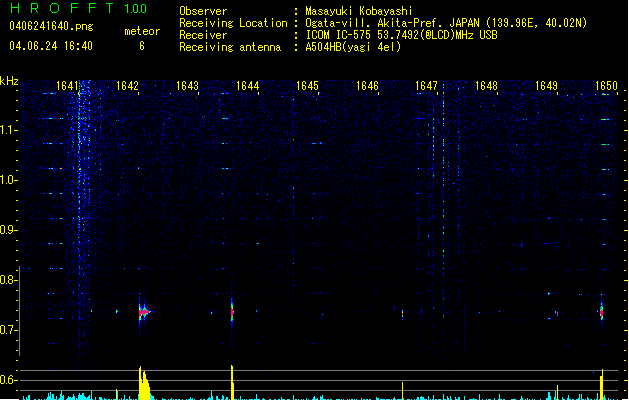Click the 1644 time marker

(248, 86)
